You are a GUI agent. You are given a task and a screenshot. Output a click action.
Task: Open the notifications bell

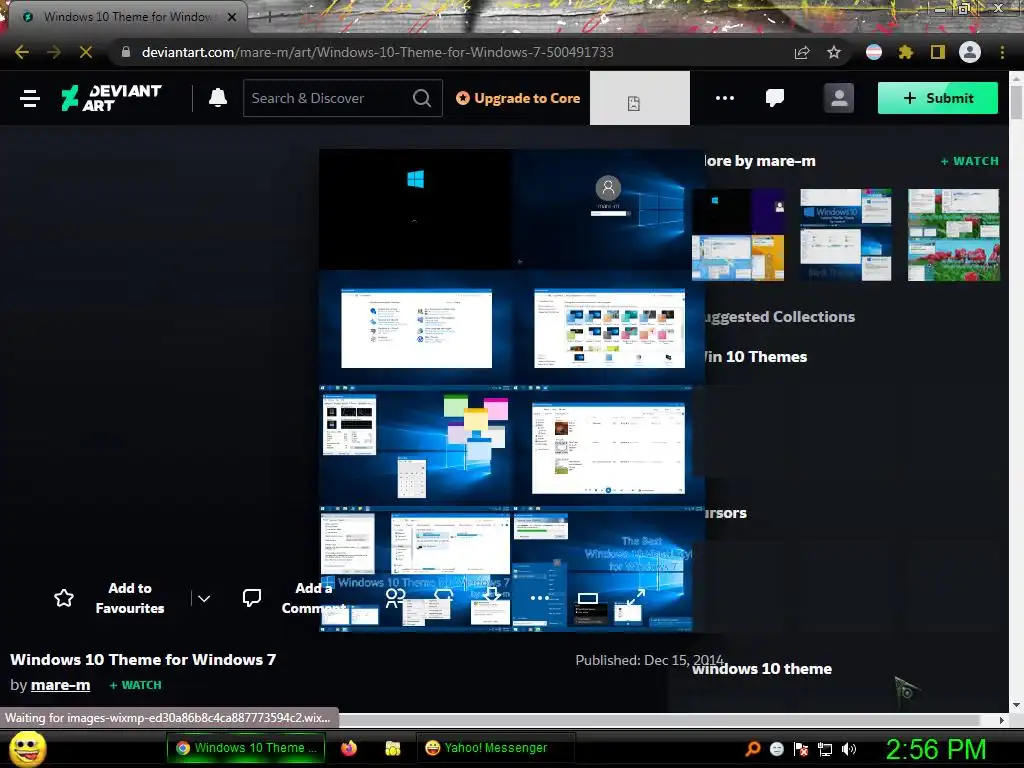218,98
